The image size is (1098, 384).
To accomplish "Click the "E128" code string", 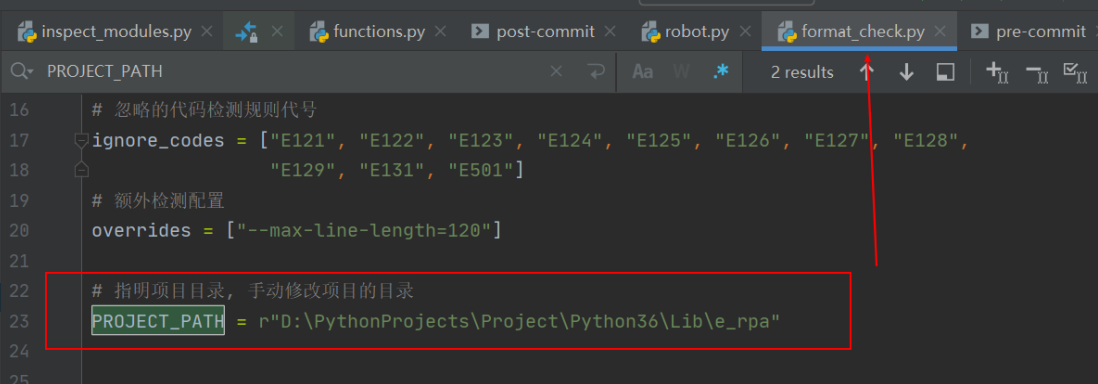I will (925, 141).
